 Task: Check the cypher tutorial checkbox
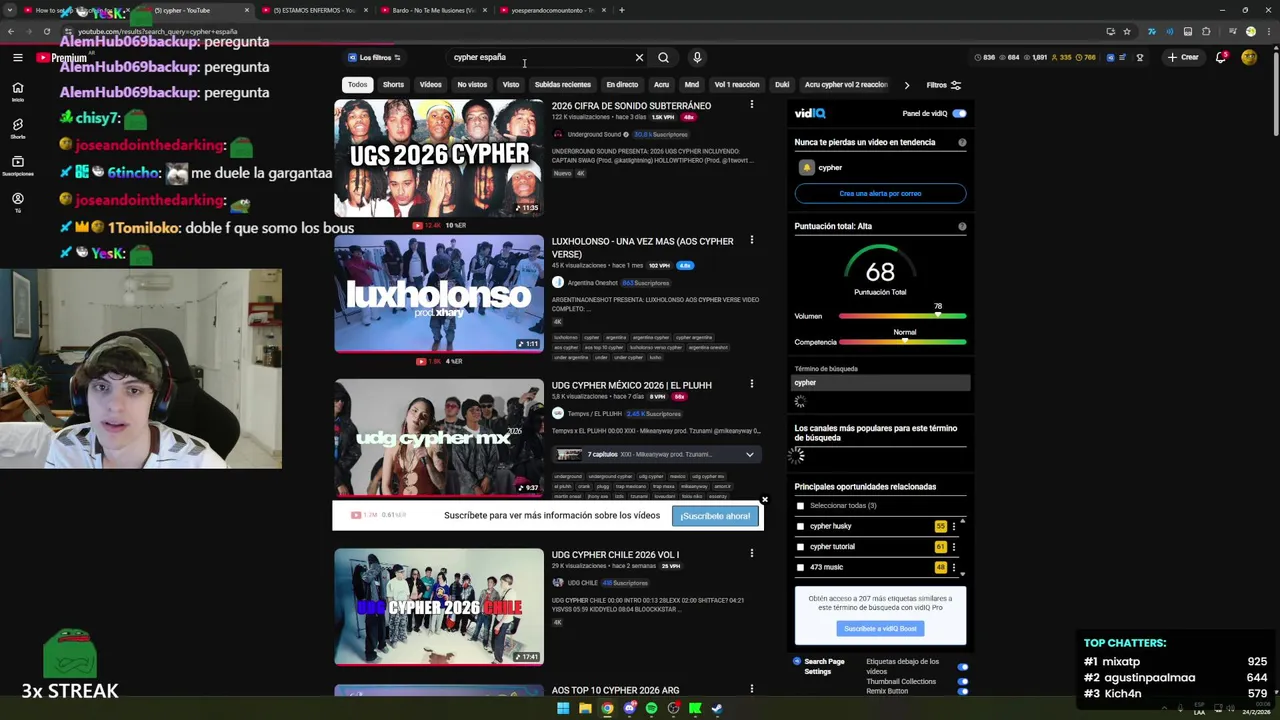tap(800, 547)
